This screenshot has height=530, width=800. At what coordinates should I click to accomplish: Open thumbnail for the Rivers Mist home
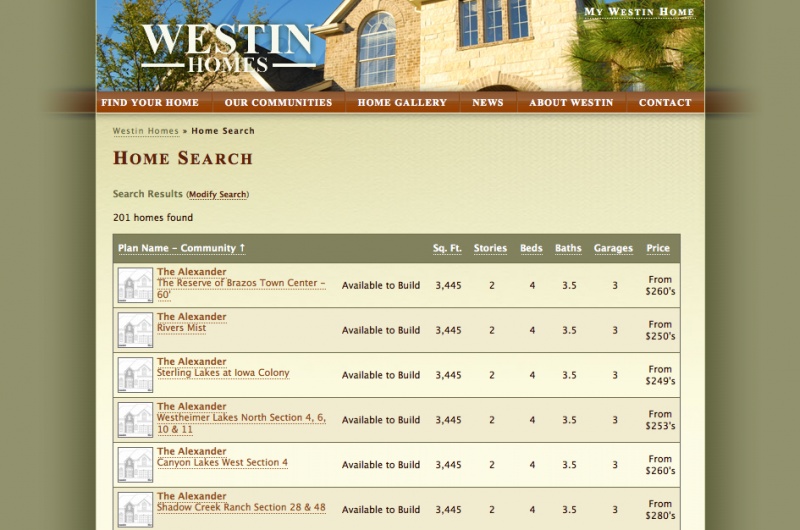[x=135, y=330]
